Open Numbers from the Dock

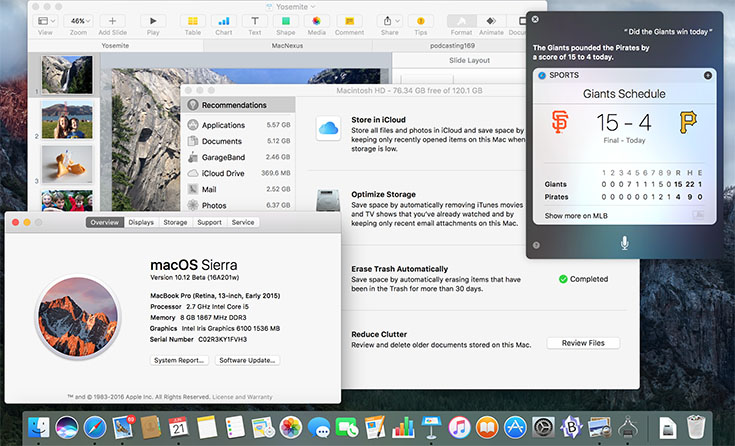(403, 427)
